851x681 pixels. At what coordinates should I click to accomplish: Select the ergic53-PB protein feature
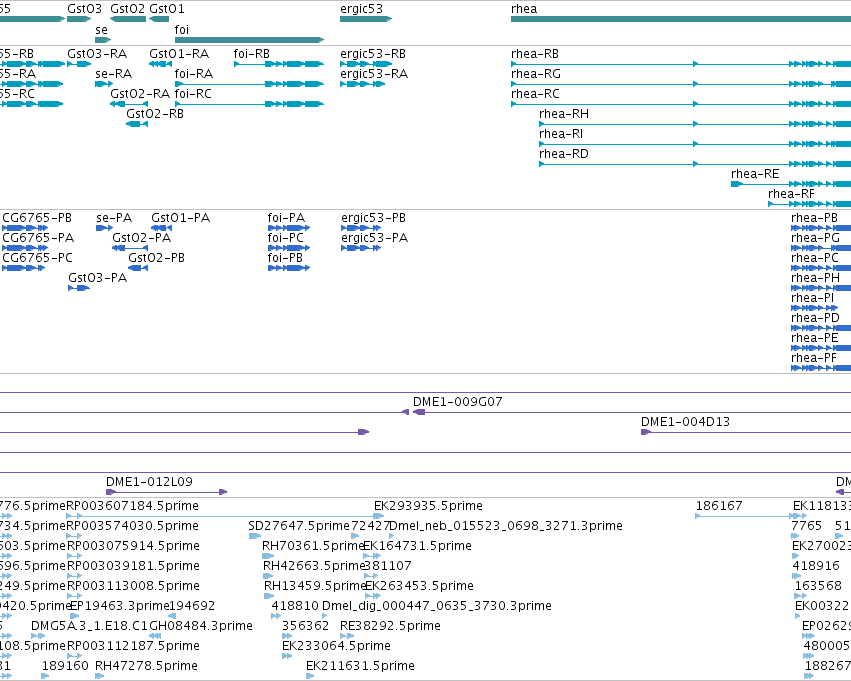[x=361, y=228]
